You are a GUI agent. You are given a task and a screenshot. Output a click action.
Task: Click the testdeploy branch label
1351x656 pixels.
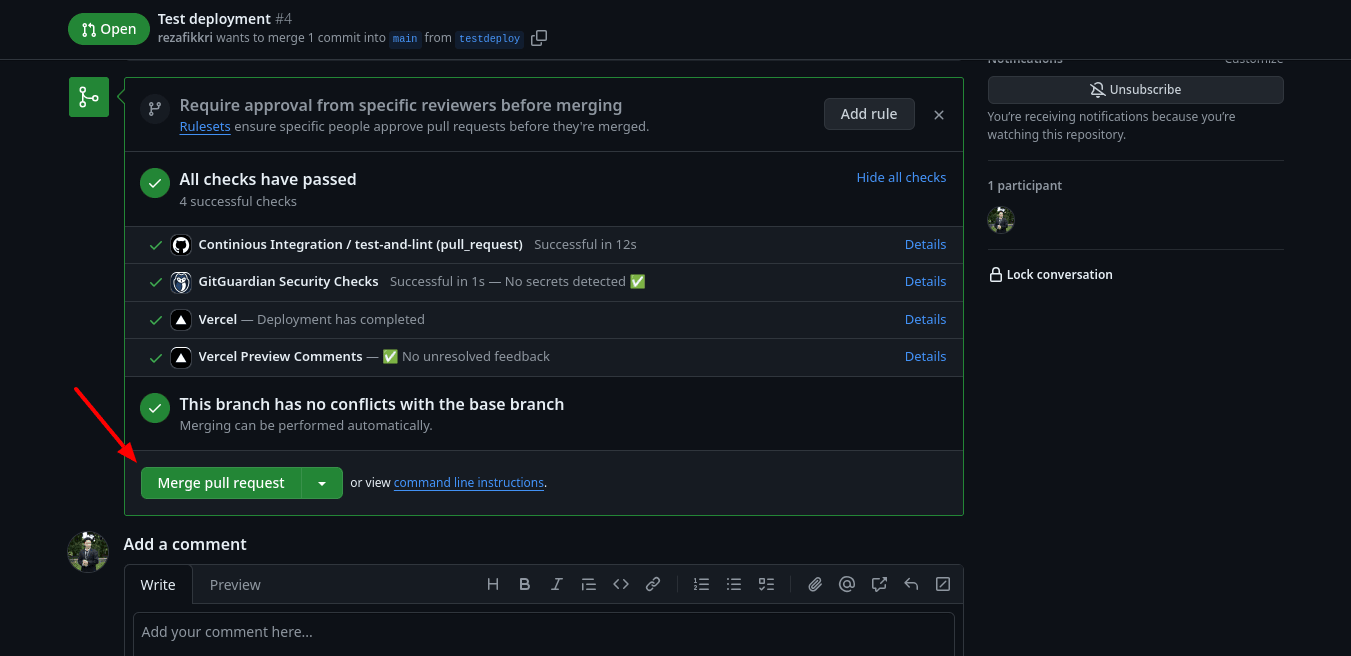tap(489, 38)
